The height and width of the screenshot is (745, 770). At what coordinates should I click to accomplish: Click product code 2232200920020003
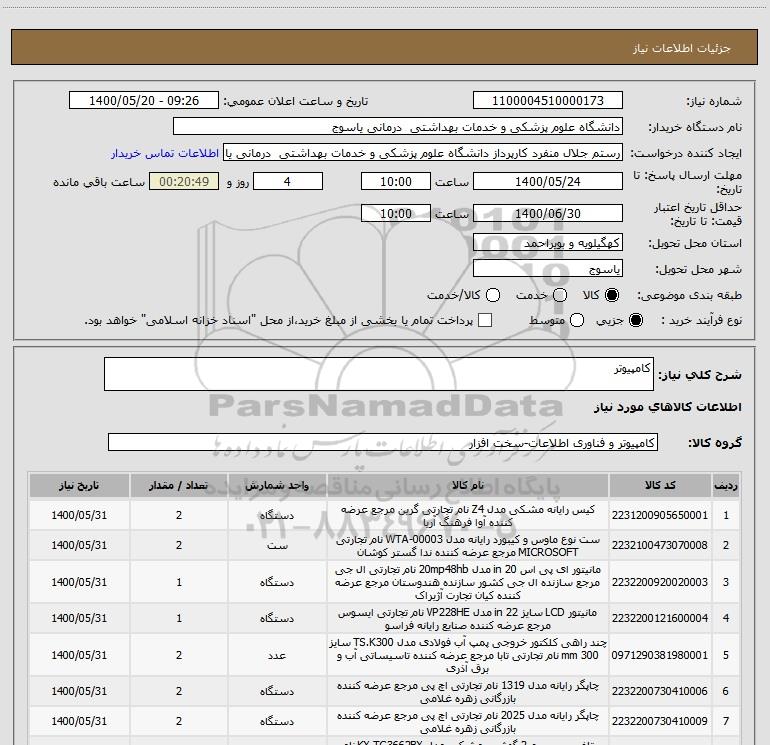click(660, 582)
